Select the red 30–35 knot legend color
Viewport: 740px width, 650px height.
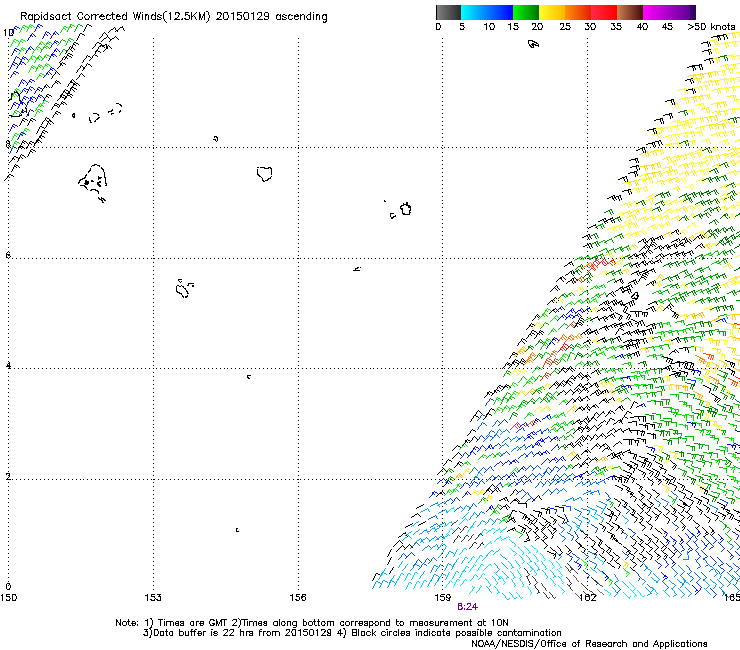click(604, 12)
